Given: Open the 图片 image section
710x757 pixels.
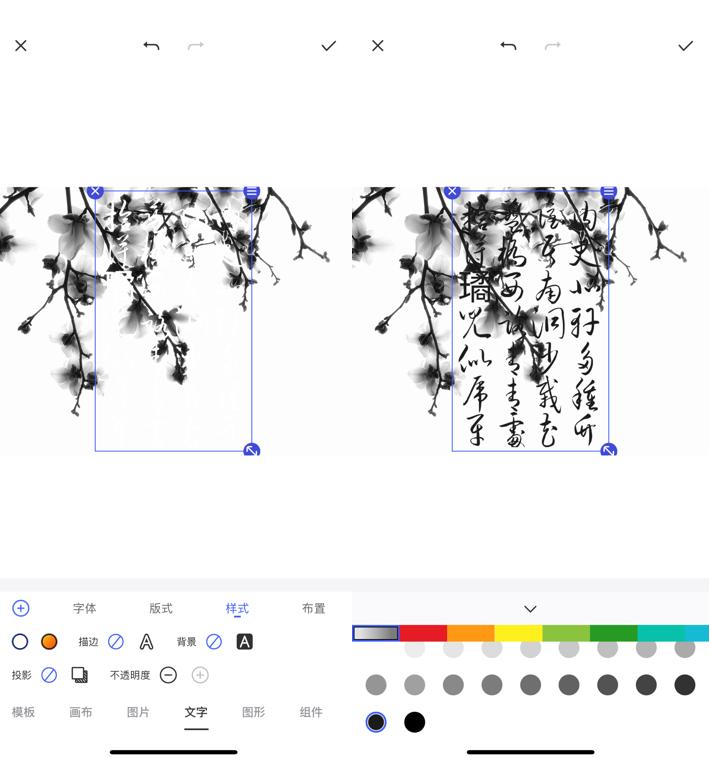Looking at the screenshot, I should 138,712.
